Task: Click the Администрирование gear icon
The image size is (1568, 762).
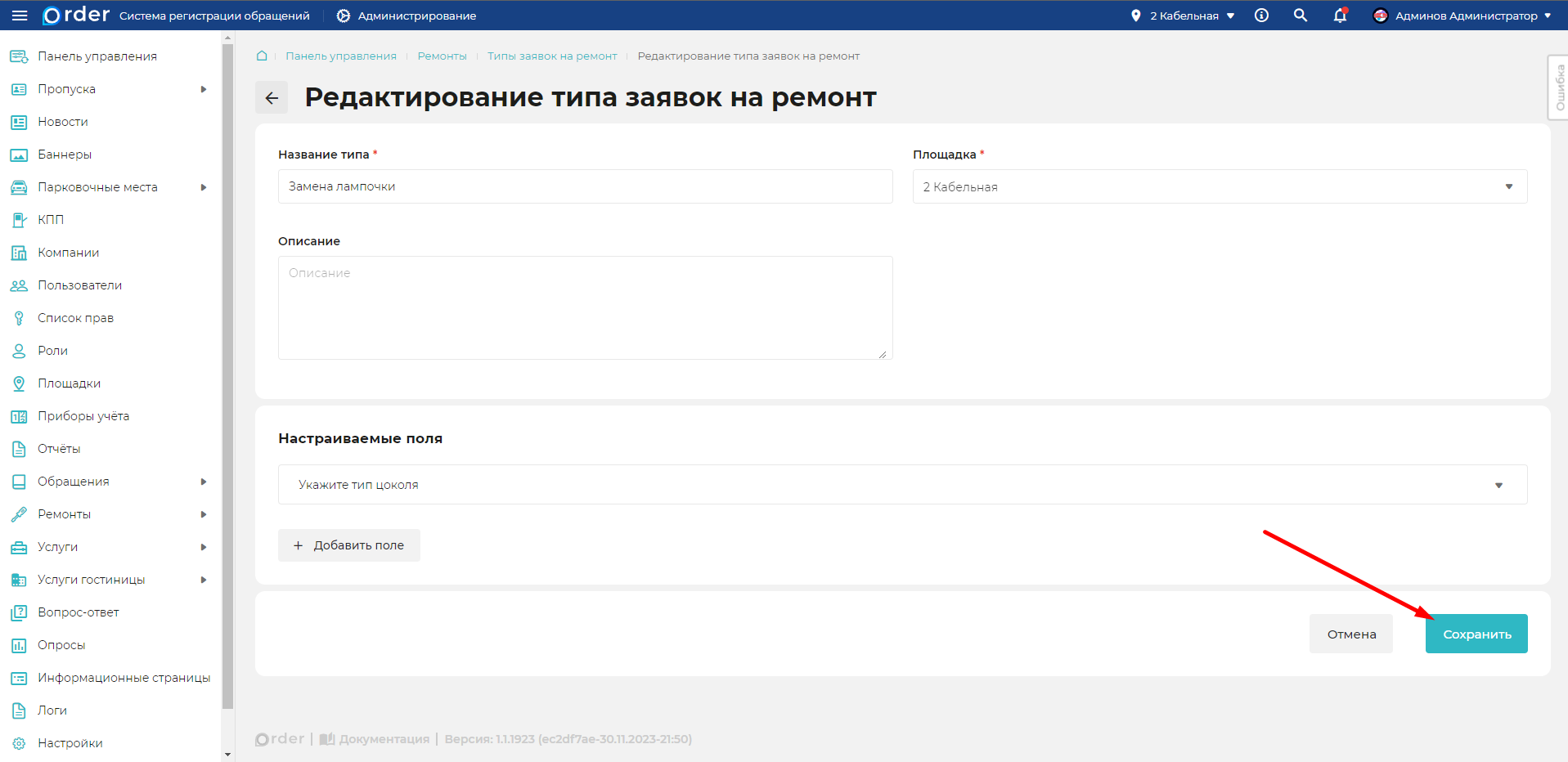Action: pyautogui.click(x=344, y=16)
